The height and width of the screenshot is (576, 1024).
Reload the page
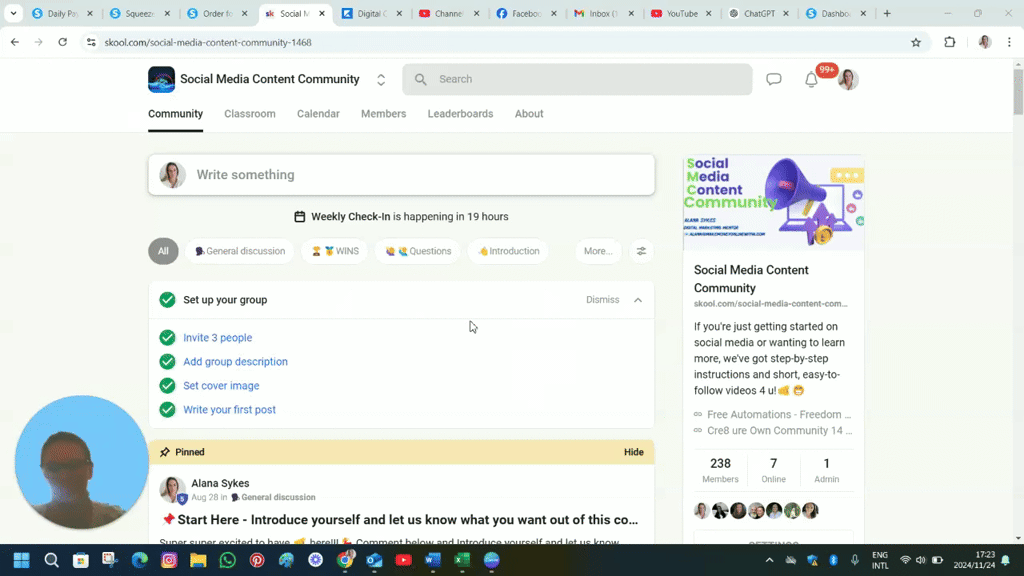click(x=63, y=42)
